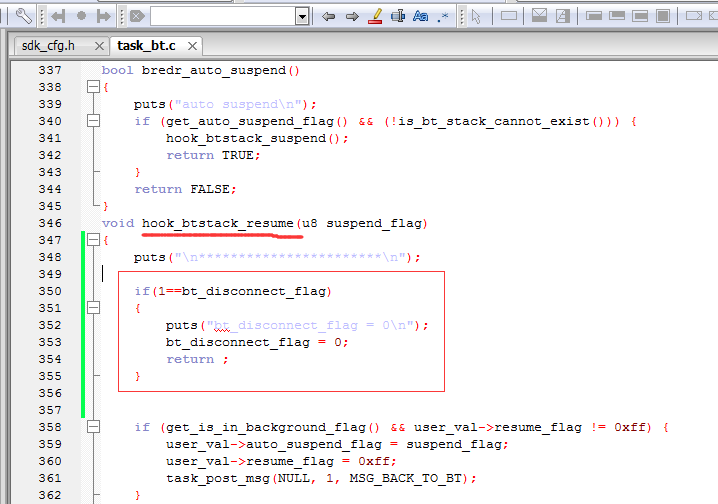Click 'return FALSE;' on line 344
Image resolution: width=718 pixels, height=504 pixels.
coord(185,189)
